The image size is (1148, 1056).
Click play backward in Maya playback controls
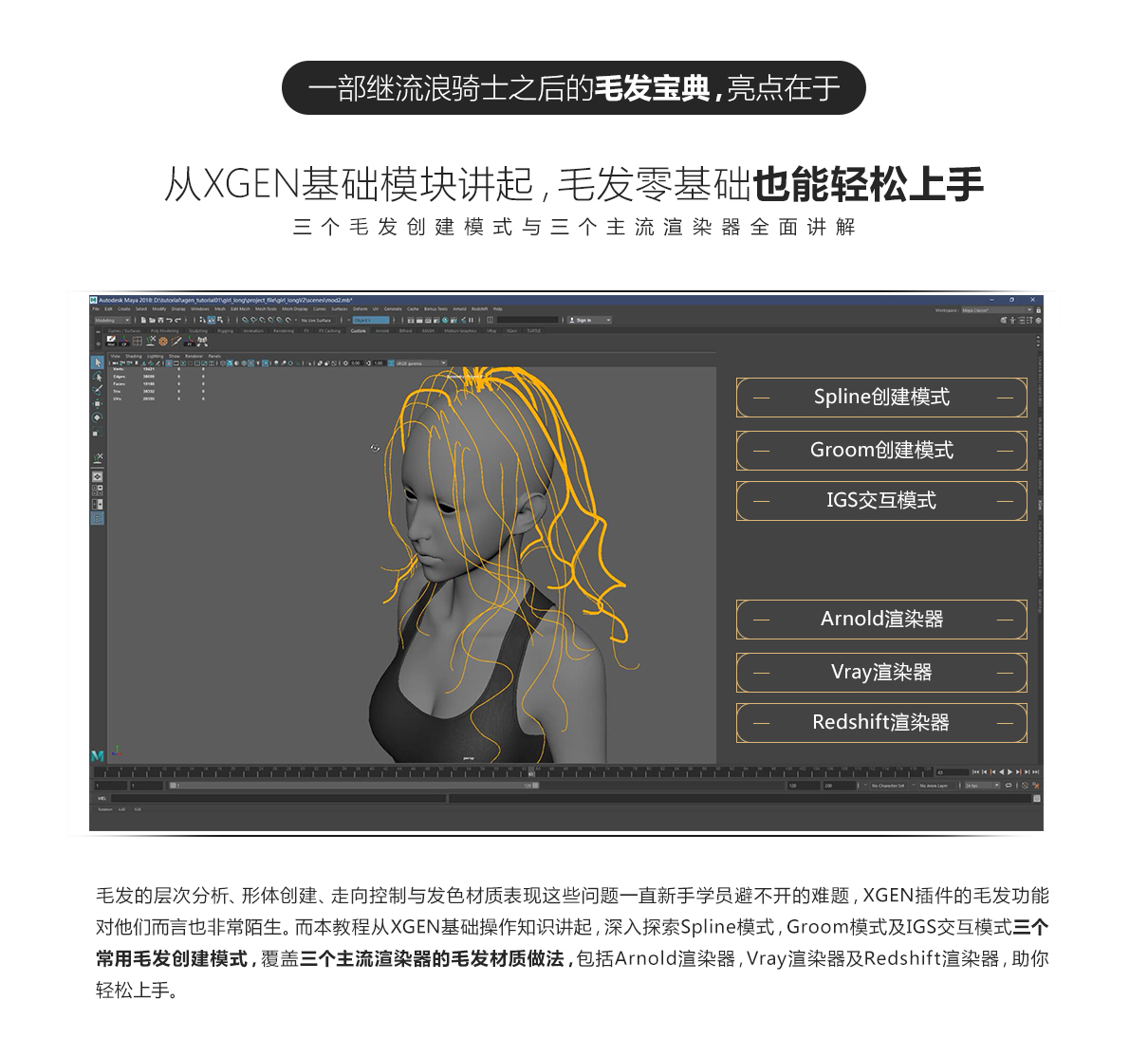[1001, 772]
